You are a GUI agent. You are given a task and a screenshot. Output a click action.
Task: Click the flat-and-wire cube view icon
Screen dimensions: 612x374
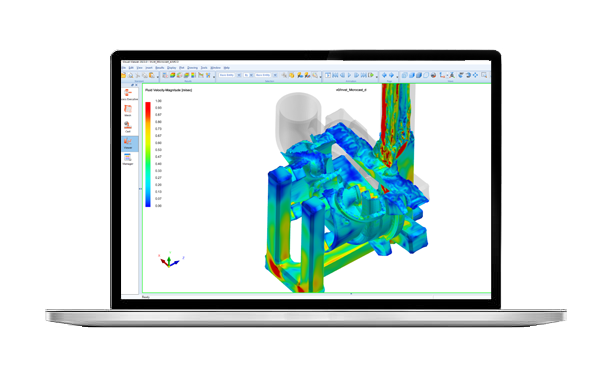pyautogui.click(x=419, y=75)
